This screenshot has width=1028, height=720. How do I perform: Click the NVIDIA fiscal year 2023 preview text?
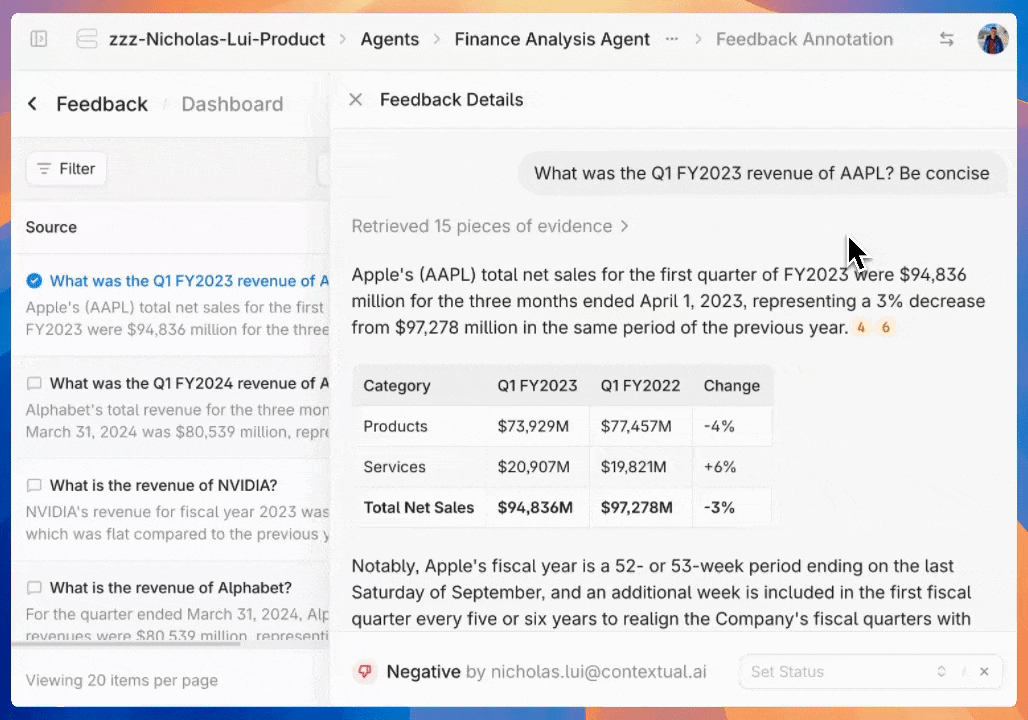point(177,523)
